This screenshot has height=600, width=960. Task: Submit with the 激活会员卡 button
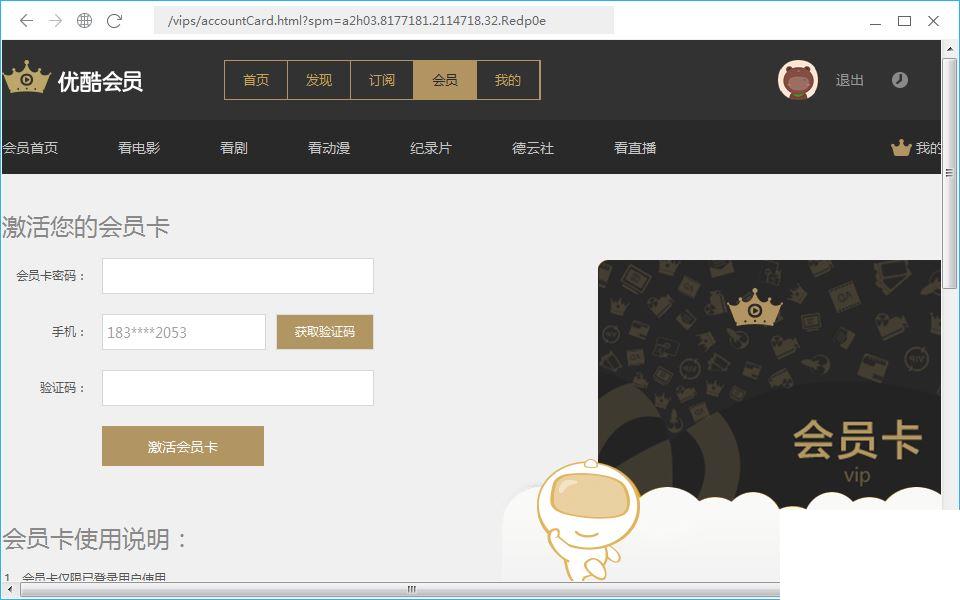pyautogui.click(x=182, y=446)
